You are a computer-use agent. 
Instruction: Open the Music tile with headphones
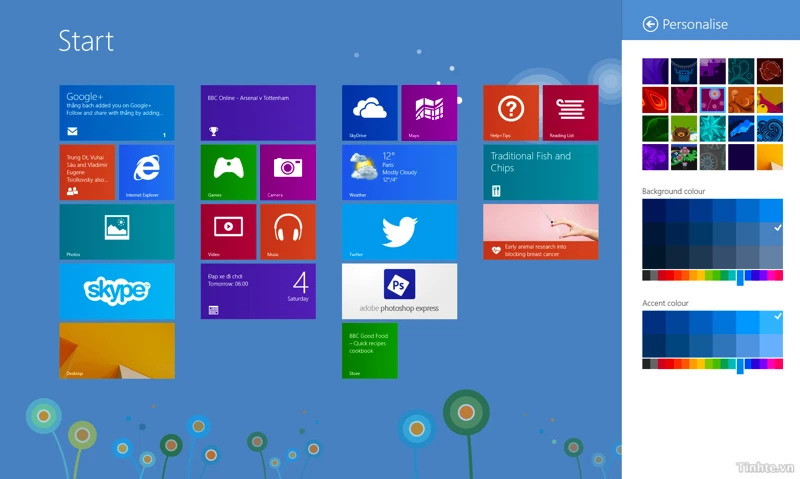pyautogui.click(x=288, y=232)
